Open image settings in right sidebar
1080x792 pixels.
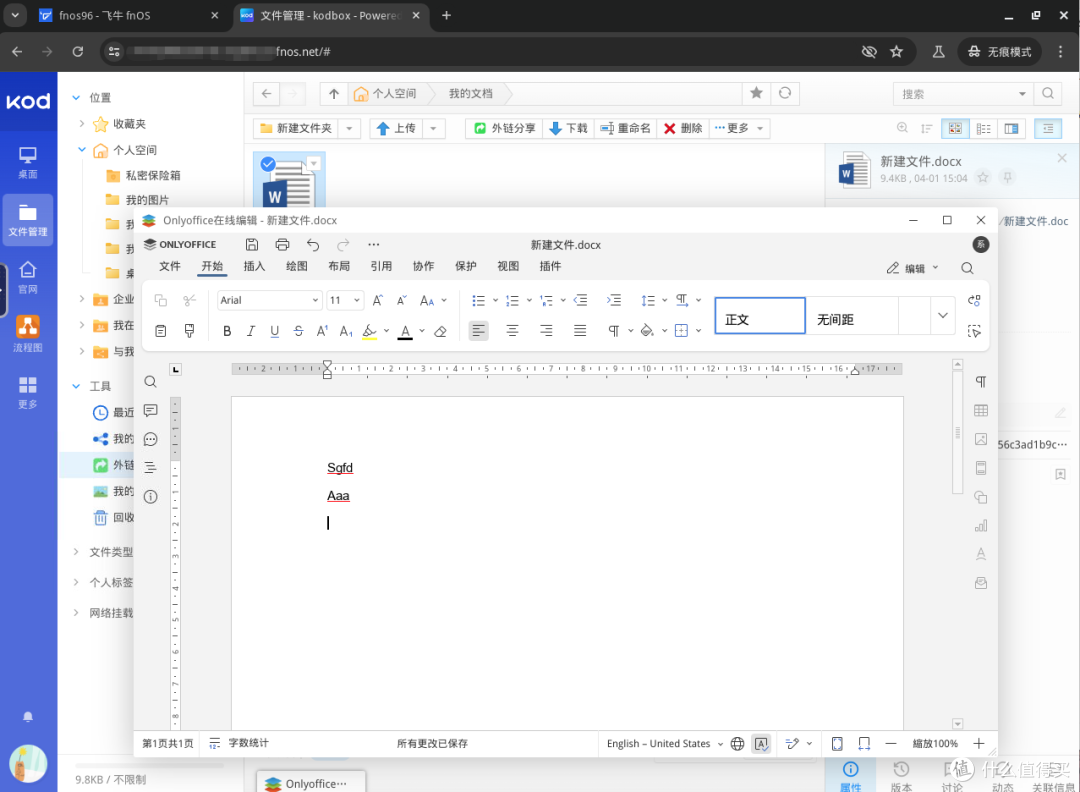tap(981, 439)
